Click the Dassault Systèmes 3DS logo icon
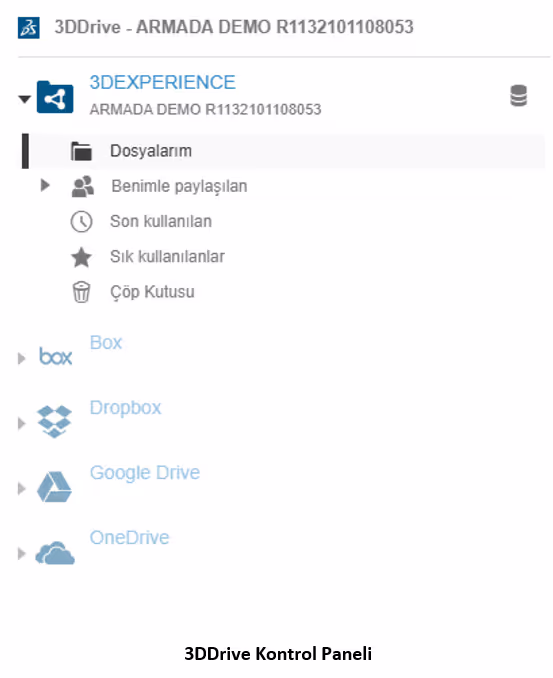Image resolution: width=553 pixels, height=678 pixels. tap(29, 28)
